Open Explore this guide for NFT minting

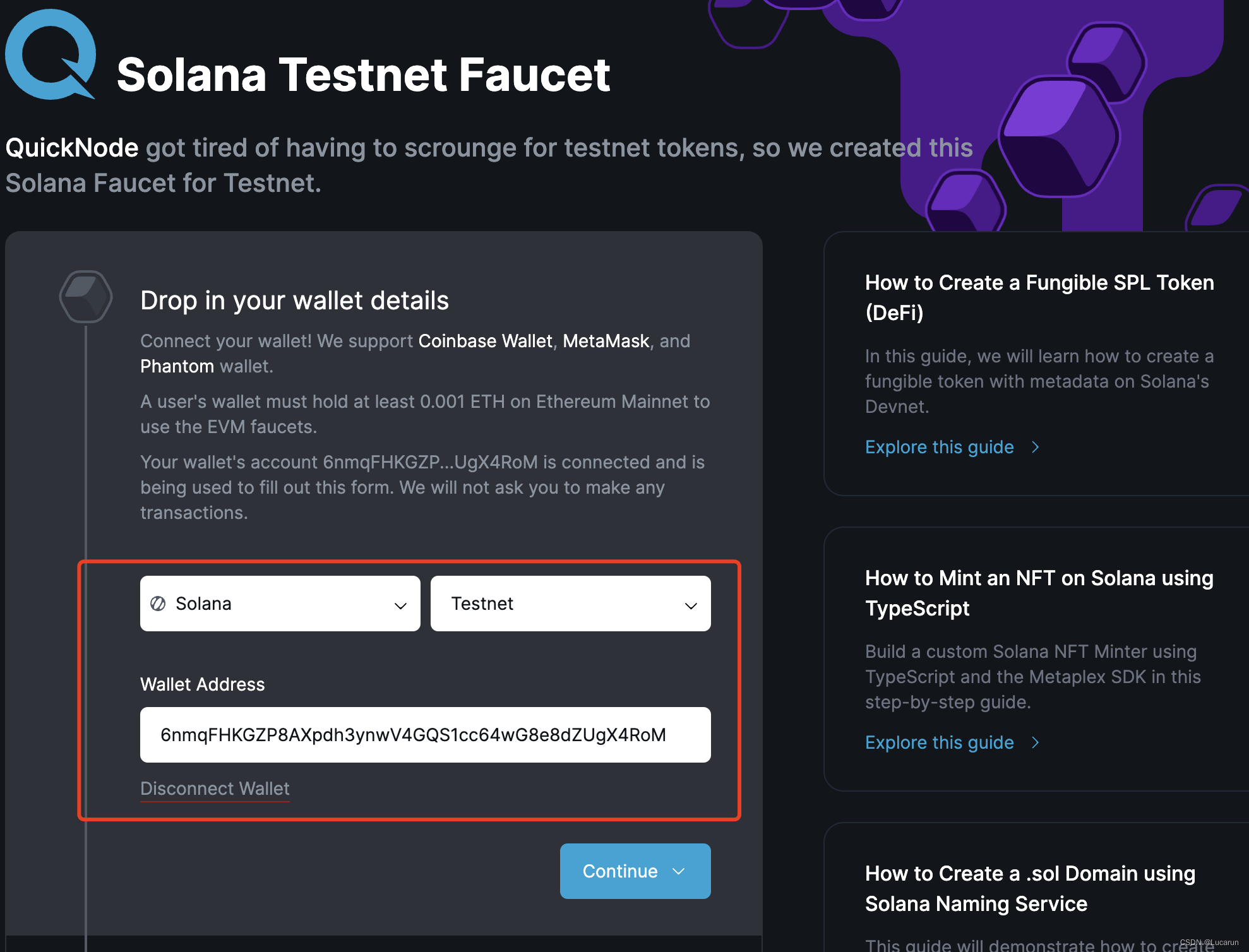coord(939,742)
